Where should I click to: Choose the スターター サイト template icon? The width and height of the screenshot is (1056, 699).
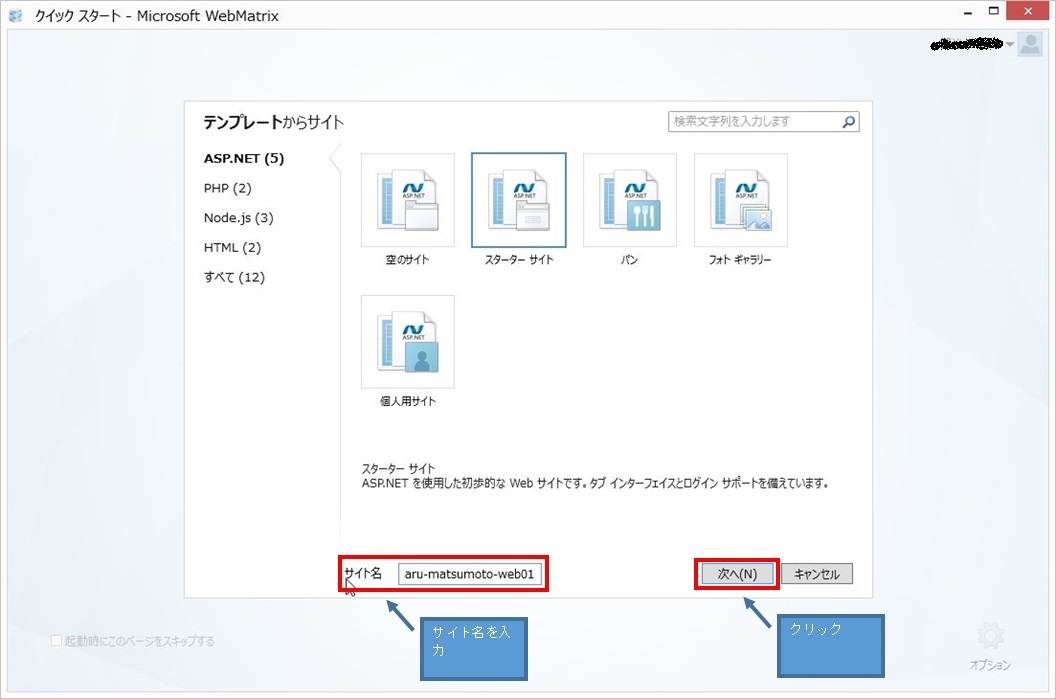click(519, 200)
